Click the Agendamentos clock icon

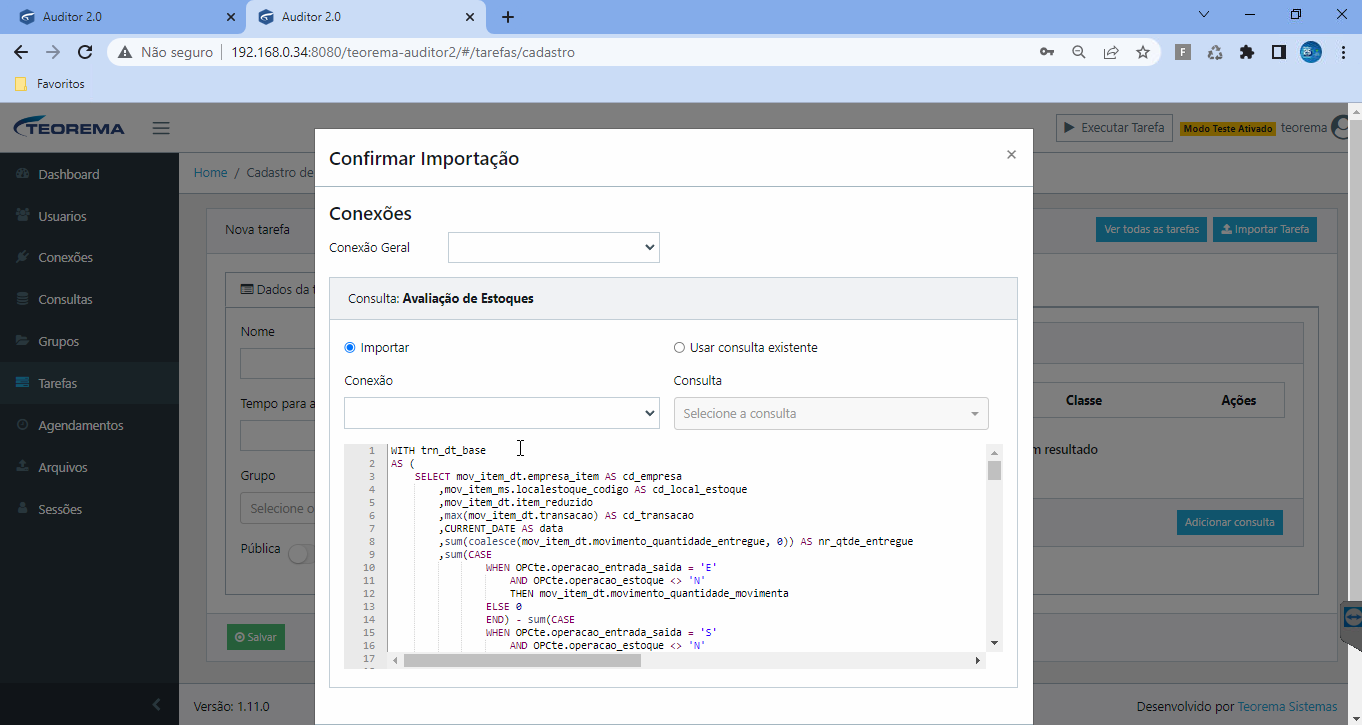pyautogui.click(x=23, y=425)
